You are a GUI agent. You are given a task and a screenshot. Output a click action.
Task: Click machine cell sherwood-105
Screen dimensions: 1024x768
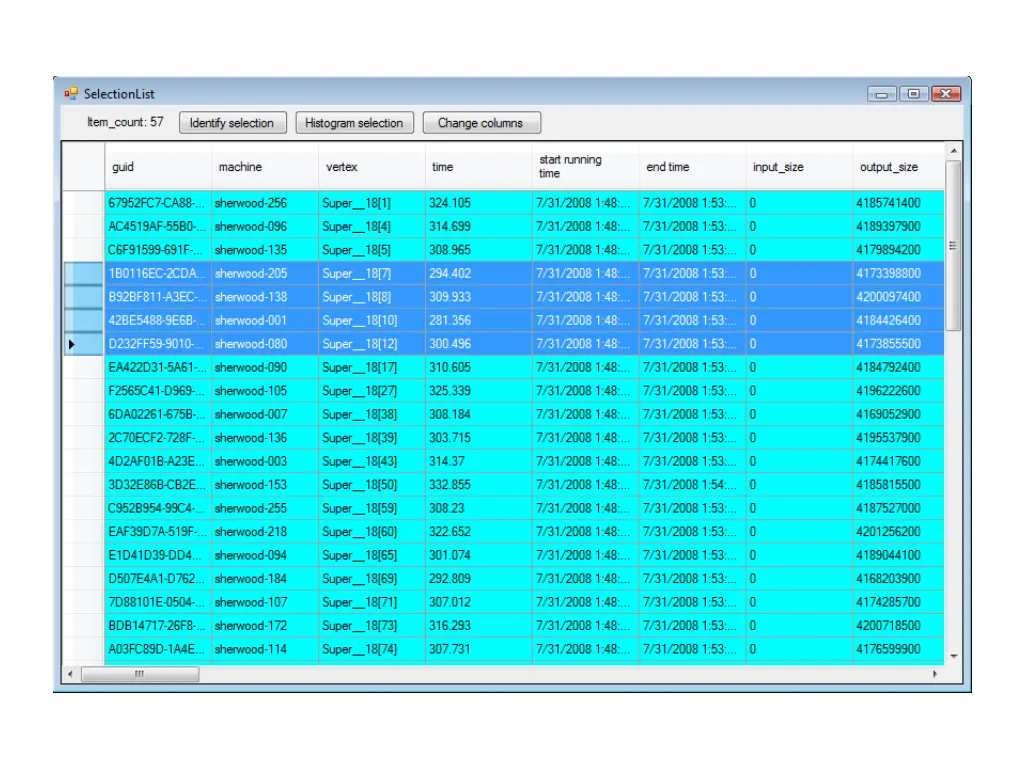click(265, 391)
